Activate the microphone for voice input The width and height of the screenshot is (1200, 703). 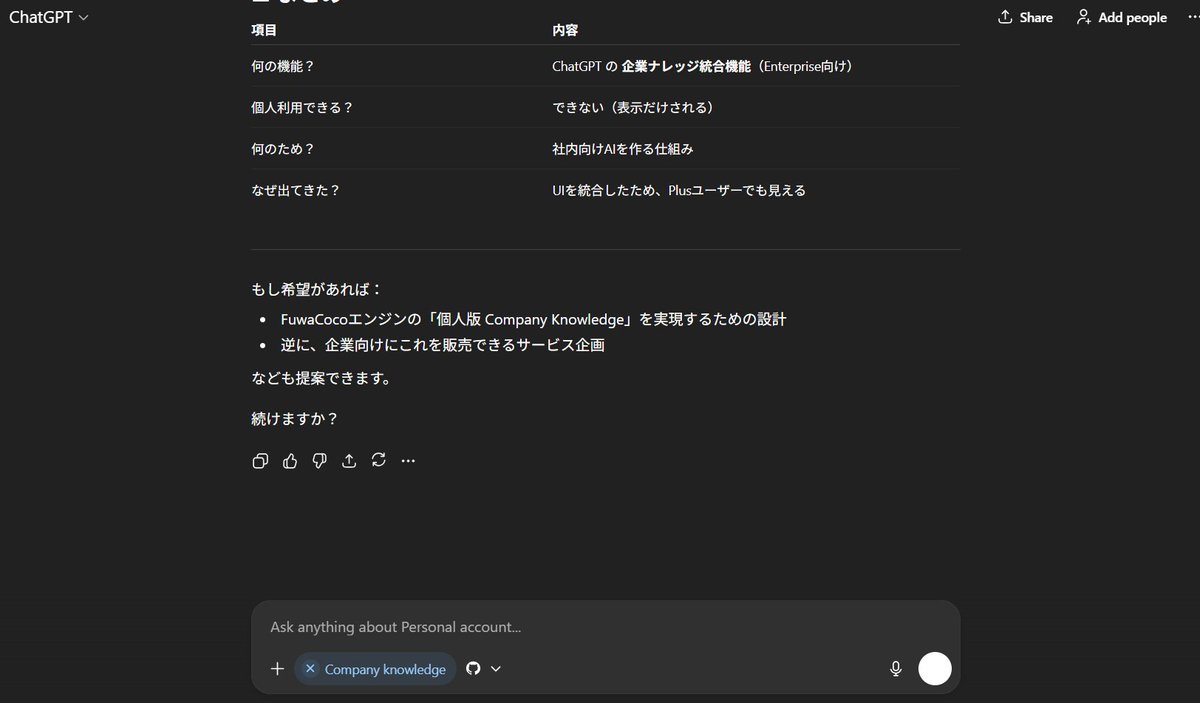(895, 668)
